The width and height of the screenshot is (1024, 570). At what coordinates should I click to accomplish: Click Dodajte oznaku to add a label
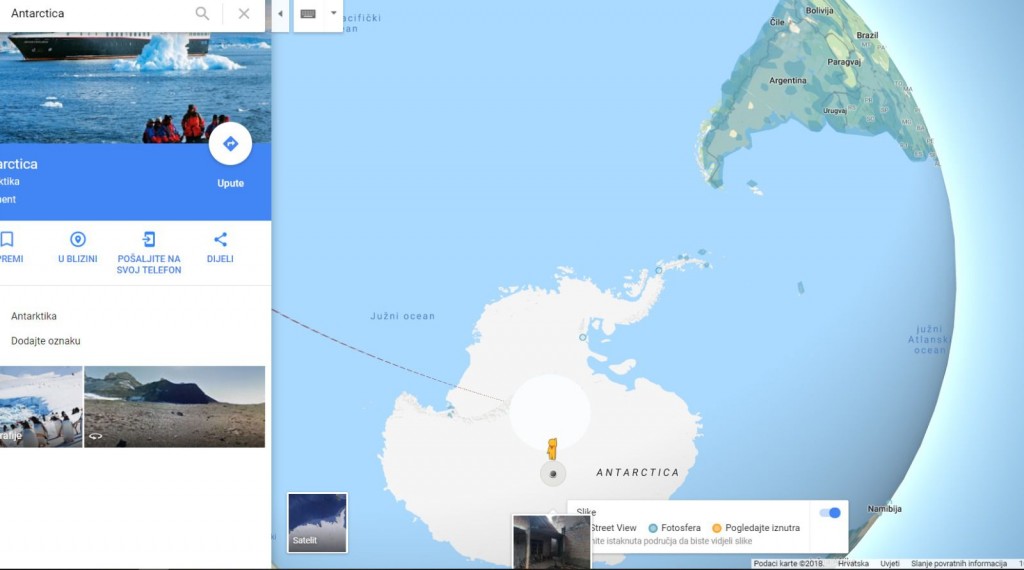tap(46, 341)
